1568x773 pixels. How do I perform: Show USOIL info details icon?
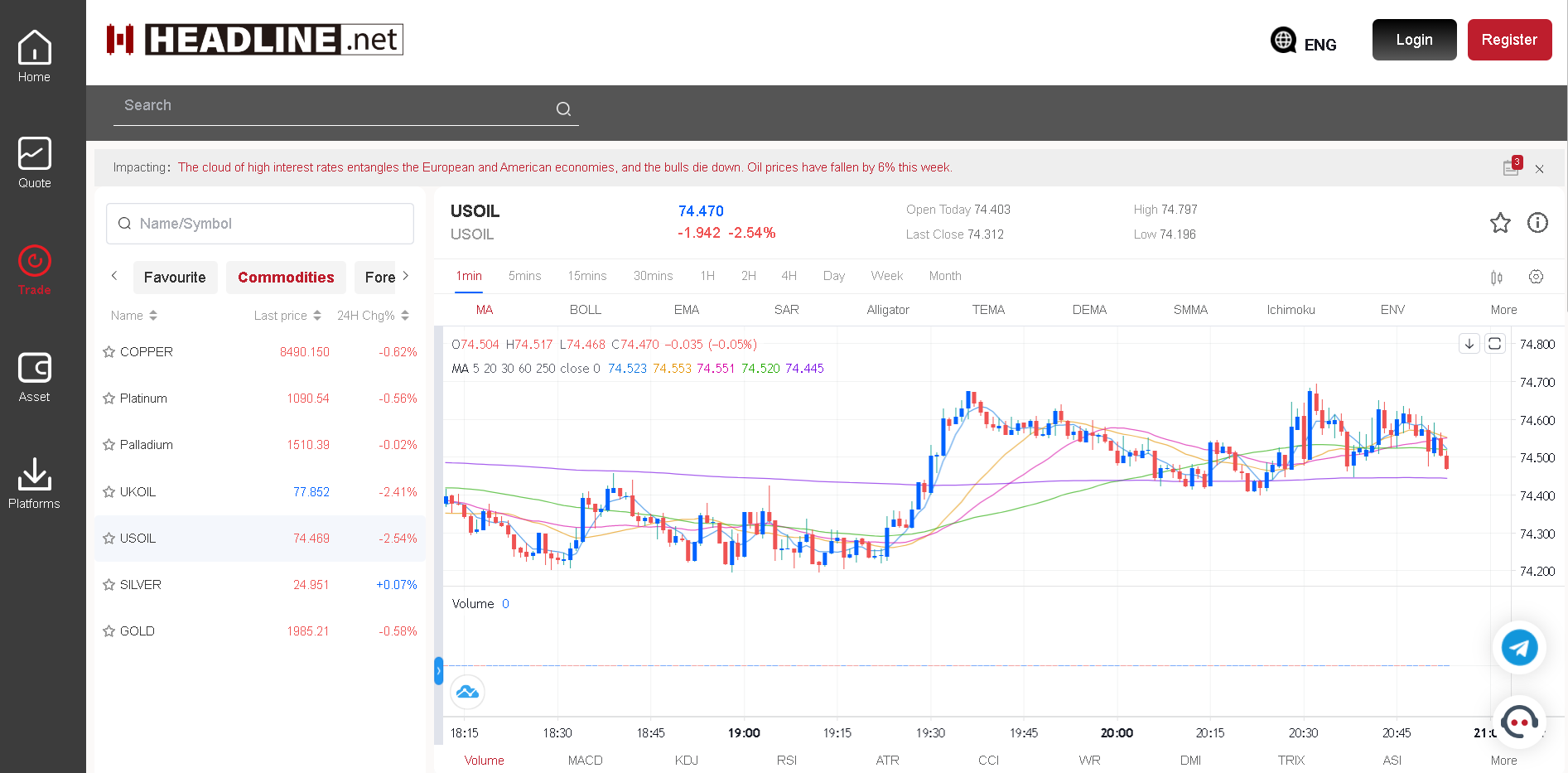coord(1537,223)
